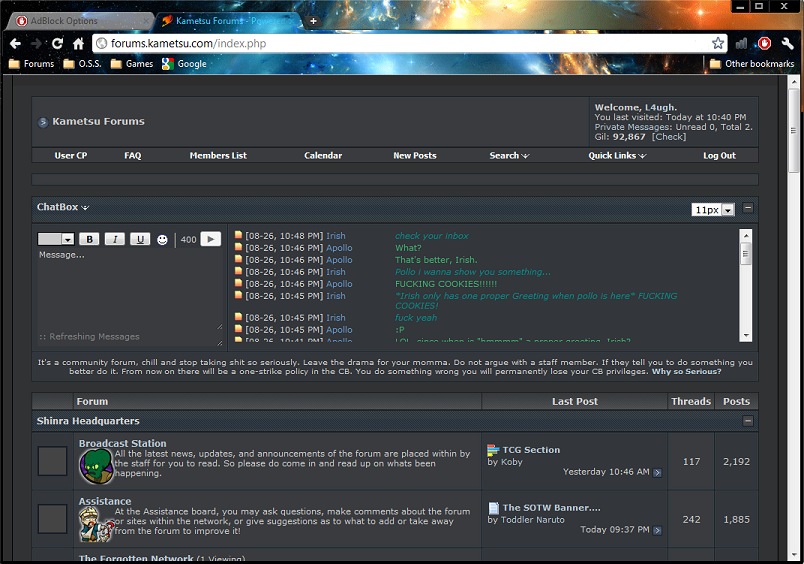Open Broadcast Station forum

point(123,444)
